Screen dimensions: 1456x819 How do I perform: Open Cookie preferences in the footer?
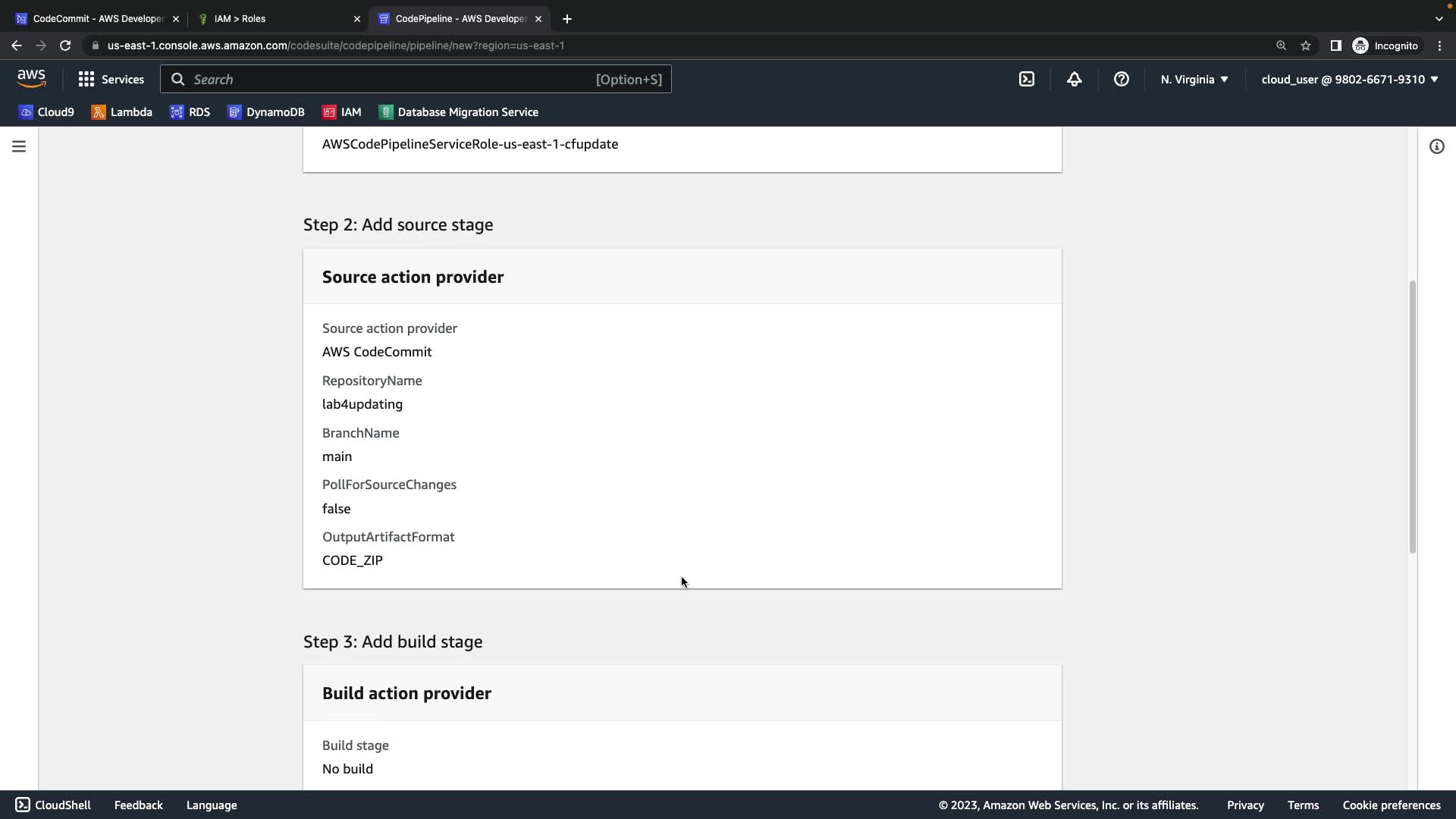click(1391, 805)
